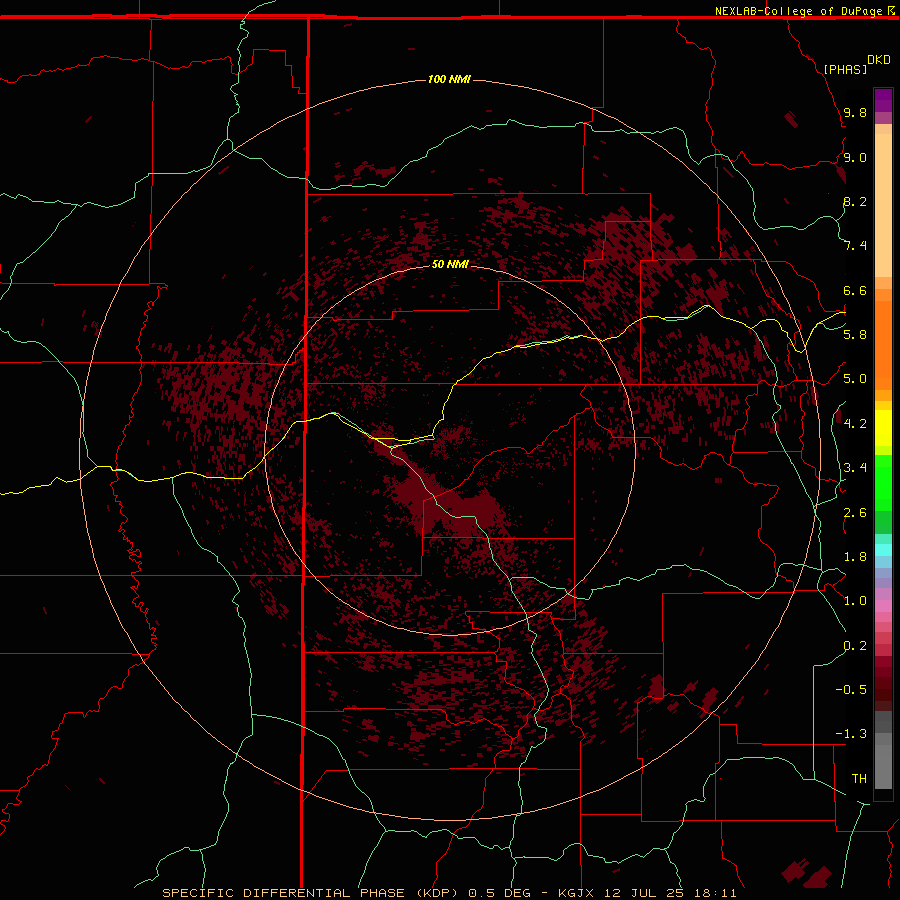The image size is (900, 900).
Task: Click the TH threshold label on scale
Action: tap(859, 779)
